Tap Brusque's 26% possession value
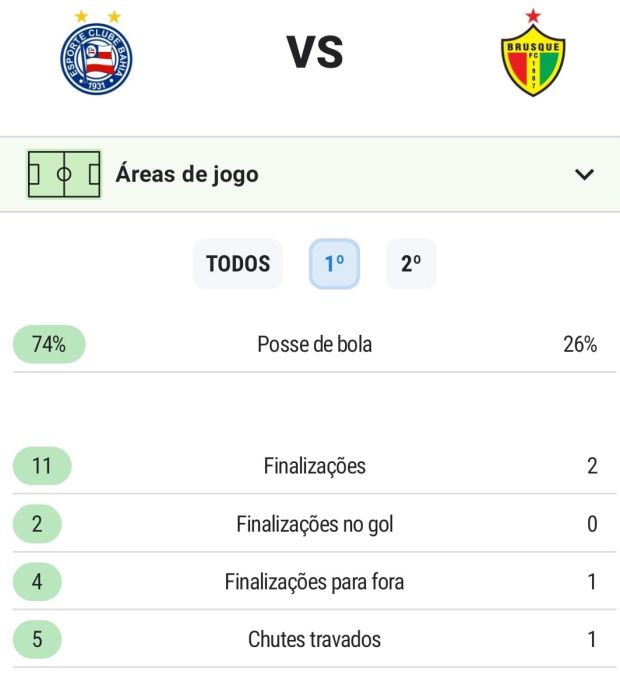This screenshot has height=679, width=620. pos(580,345)
